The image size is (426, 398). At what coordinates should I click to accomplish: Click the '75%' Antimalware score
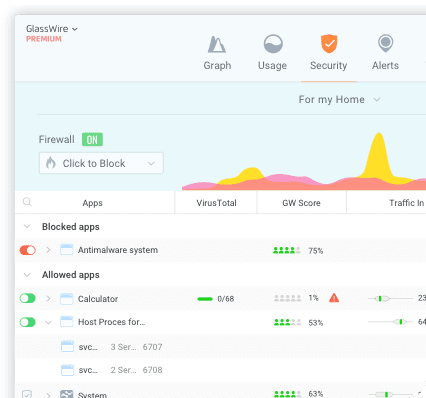316,251
